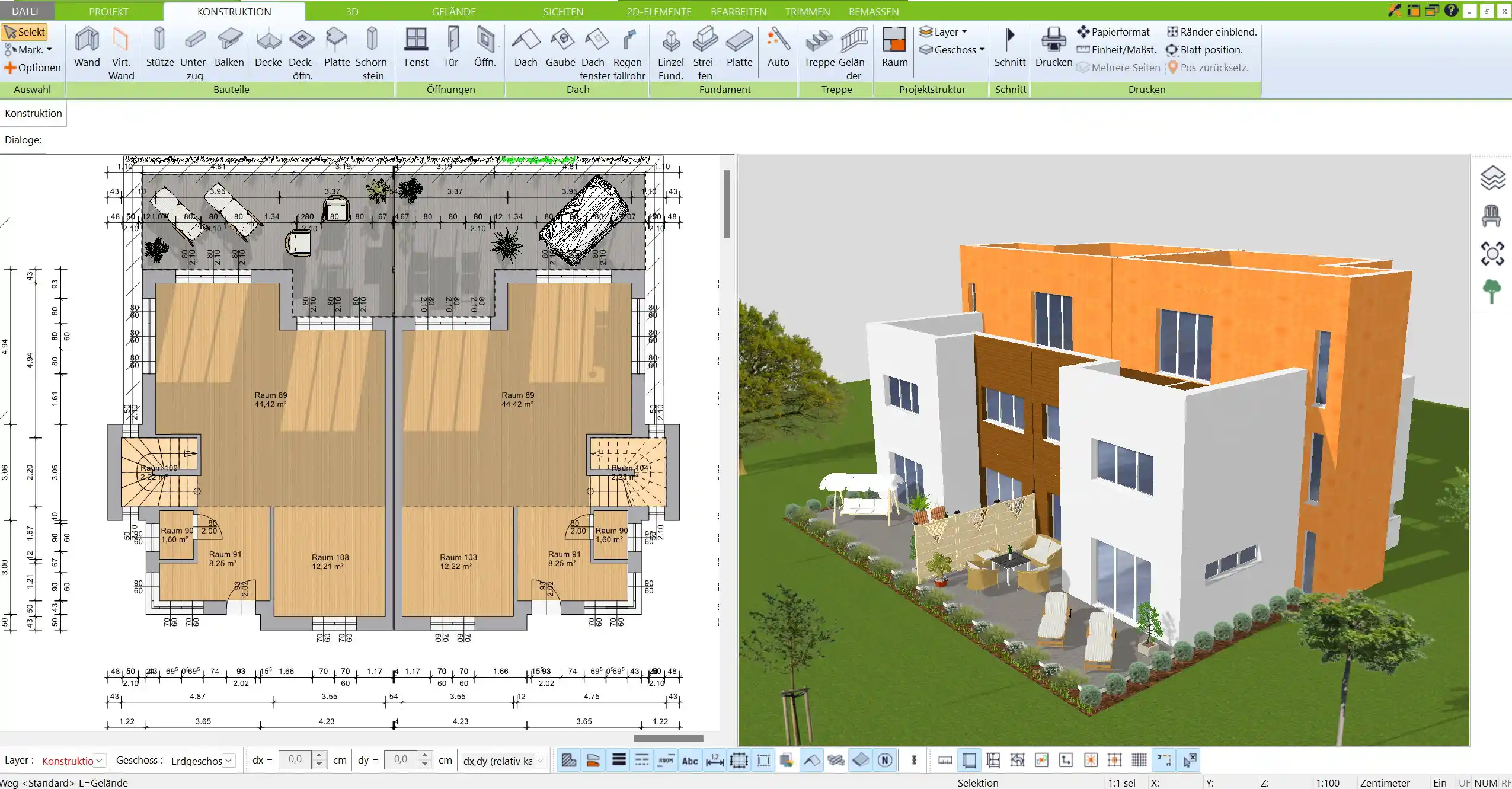Click the Selekt button
This screenshot has width=1512, height=789.
[x=25, y=32]
